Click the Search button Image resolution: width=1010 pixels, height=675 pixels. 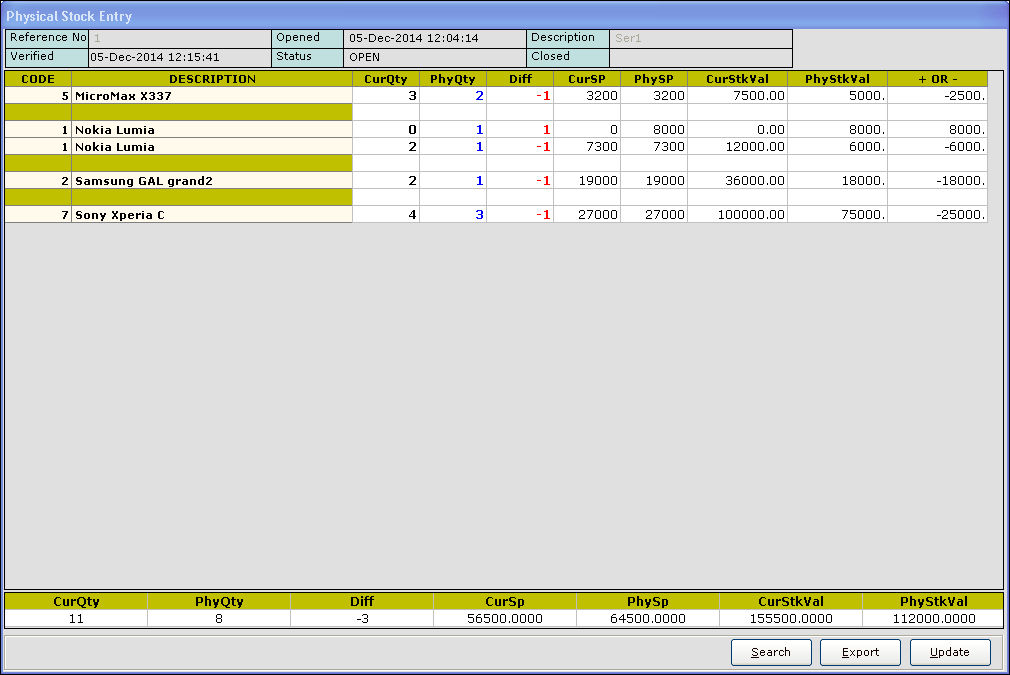771,652
